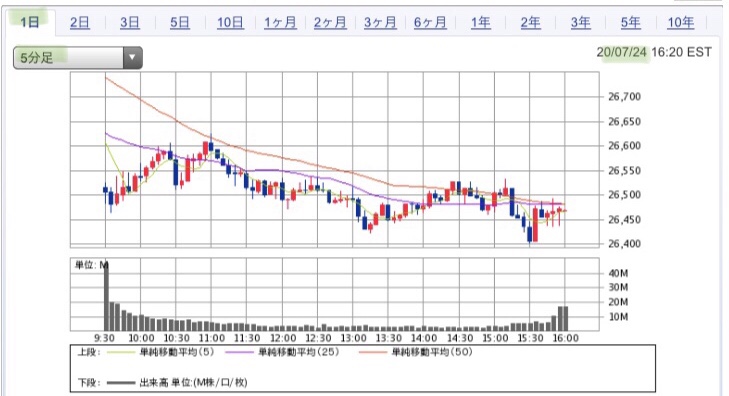Click the 3ヶ月 range link
729x396 pixels.
(380, 22)
